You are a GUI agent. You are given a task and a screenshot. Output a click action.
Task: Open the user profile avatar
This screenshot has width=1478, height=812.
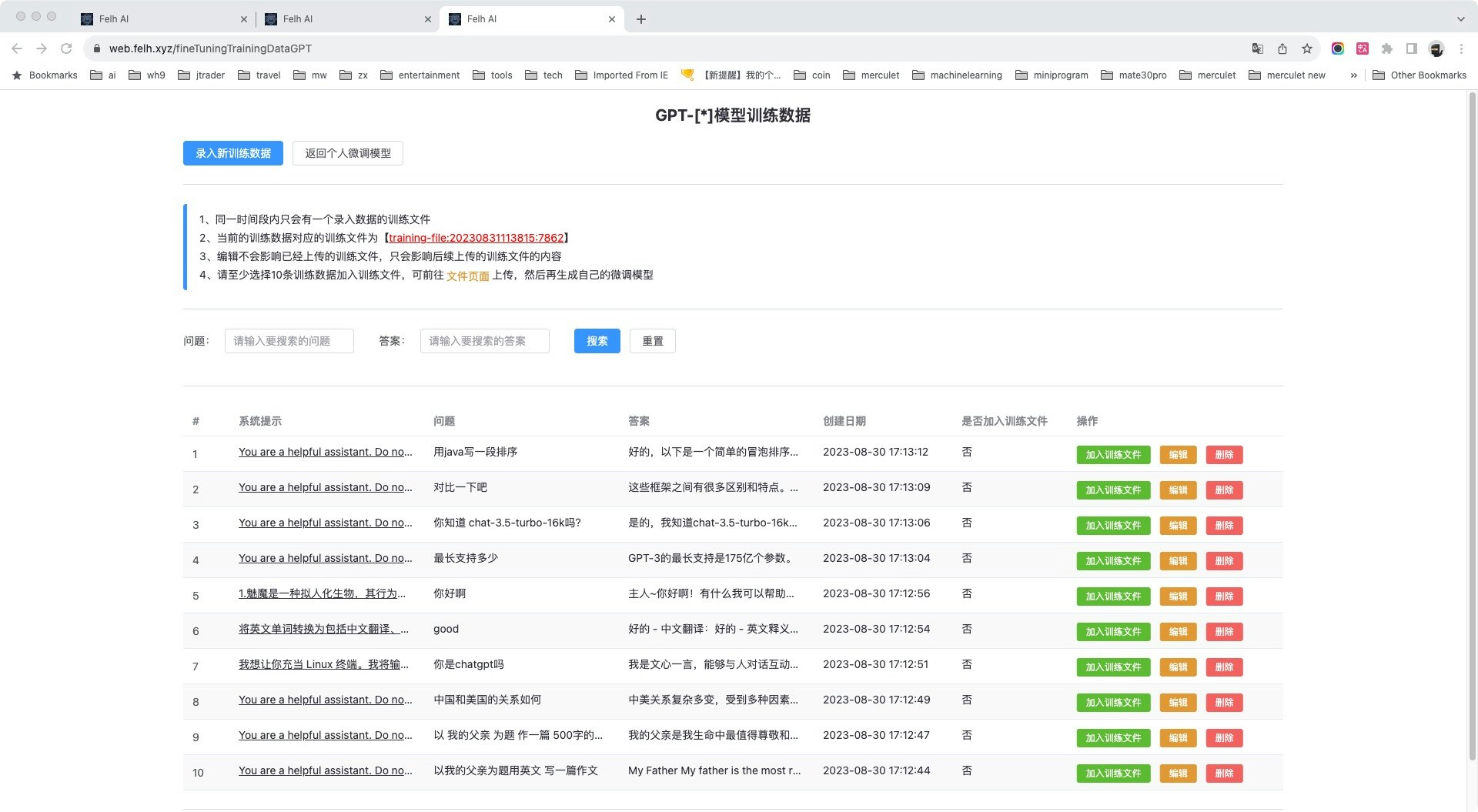click(x=1436, y=48)
